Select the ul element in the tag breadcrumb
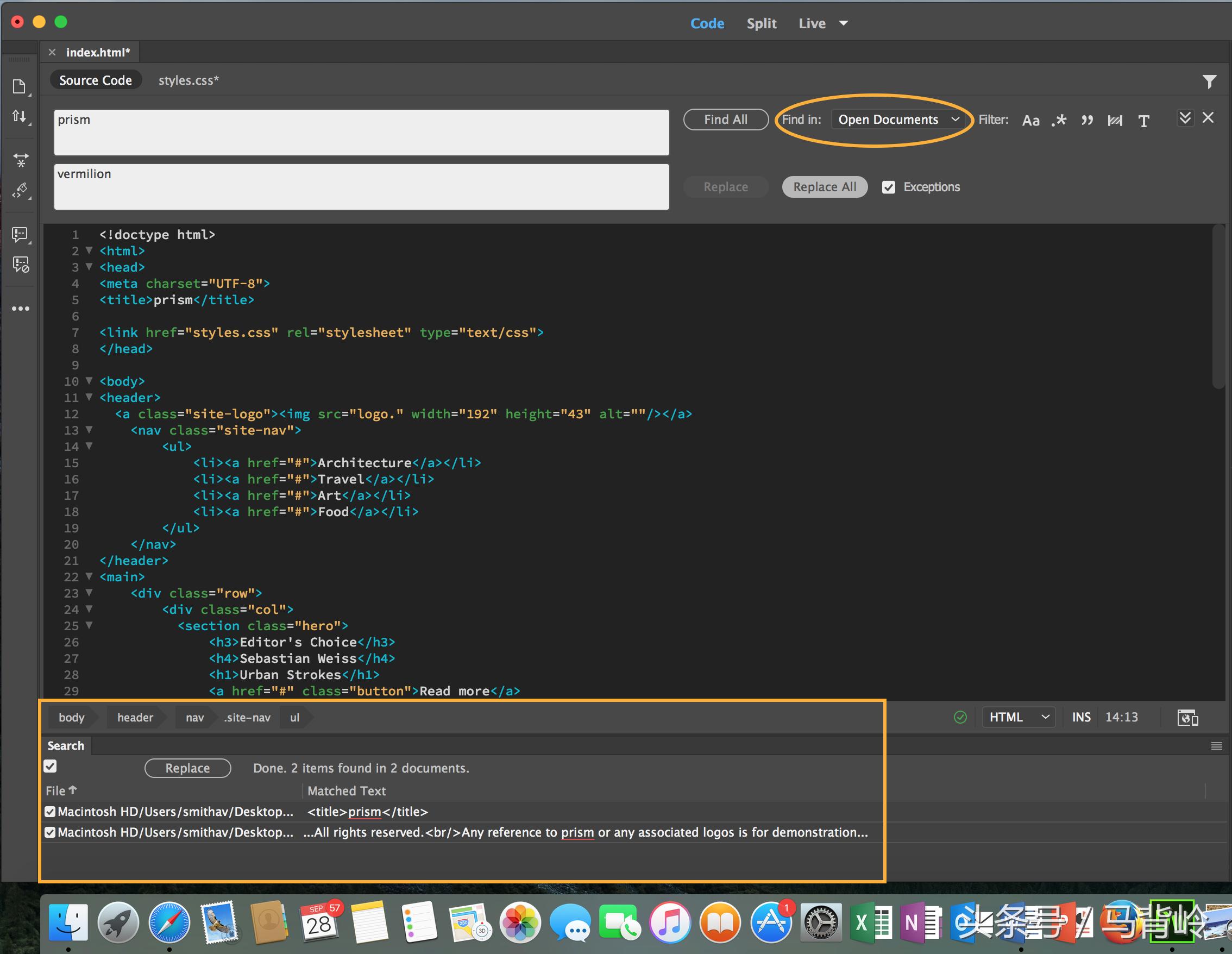The image size is (1232, 954). 295,717
